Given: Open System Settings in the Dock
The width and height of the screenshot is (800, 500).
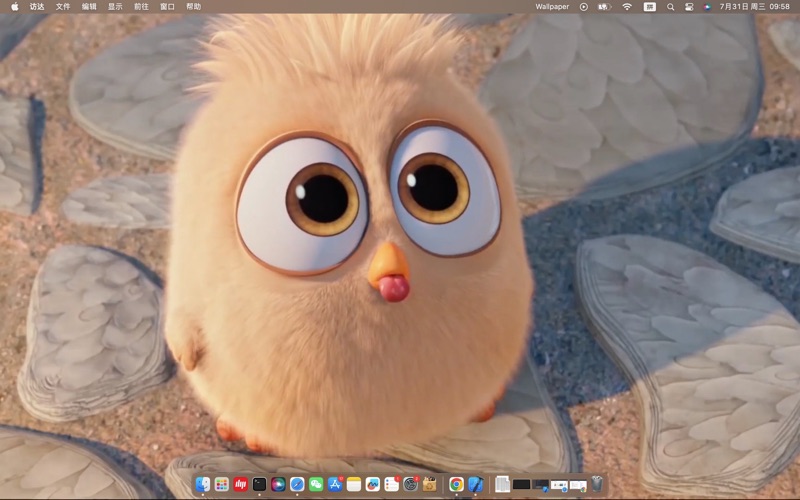Looking at the screenshot, I should (410, 484).
